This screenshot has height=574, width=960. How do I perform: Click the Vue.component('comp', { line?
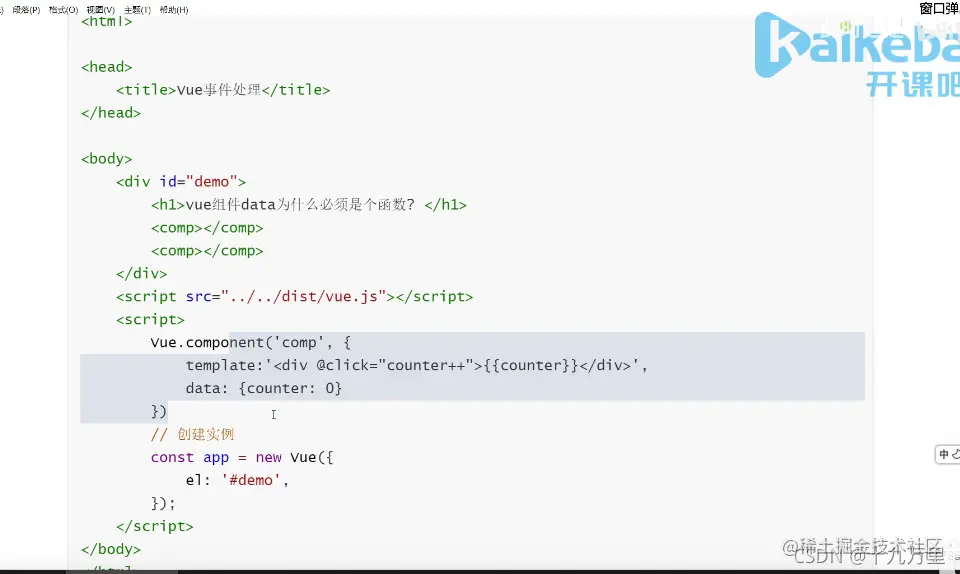[x=250, y=343]
